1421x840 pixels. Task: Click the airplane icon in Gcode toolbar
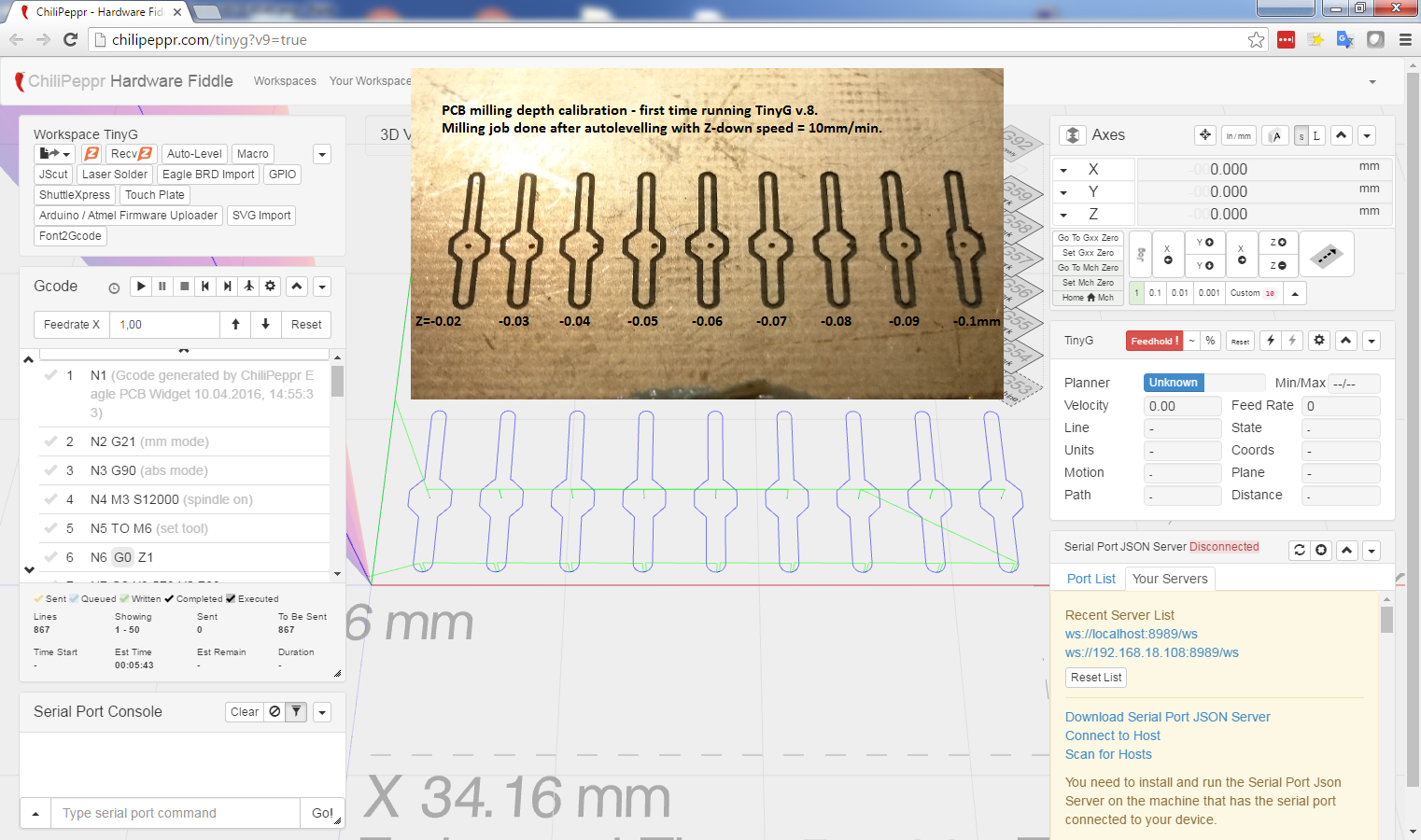click(x=248, y=287)
